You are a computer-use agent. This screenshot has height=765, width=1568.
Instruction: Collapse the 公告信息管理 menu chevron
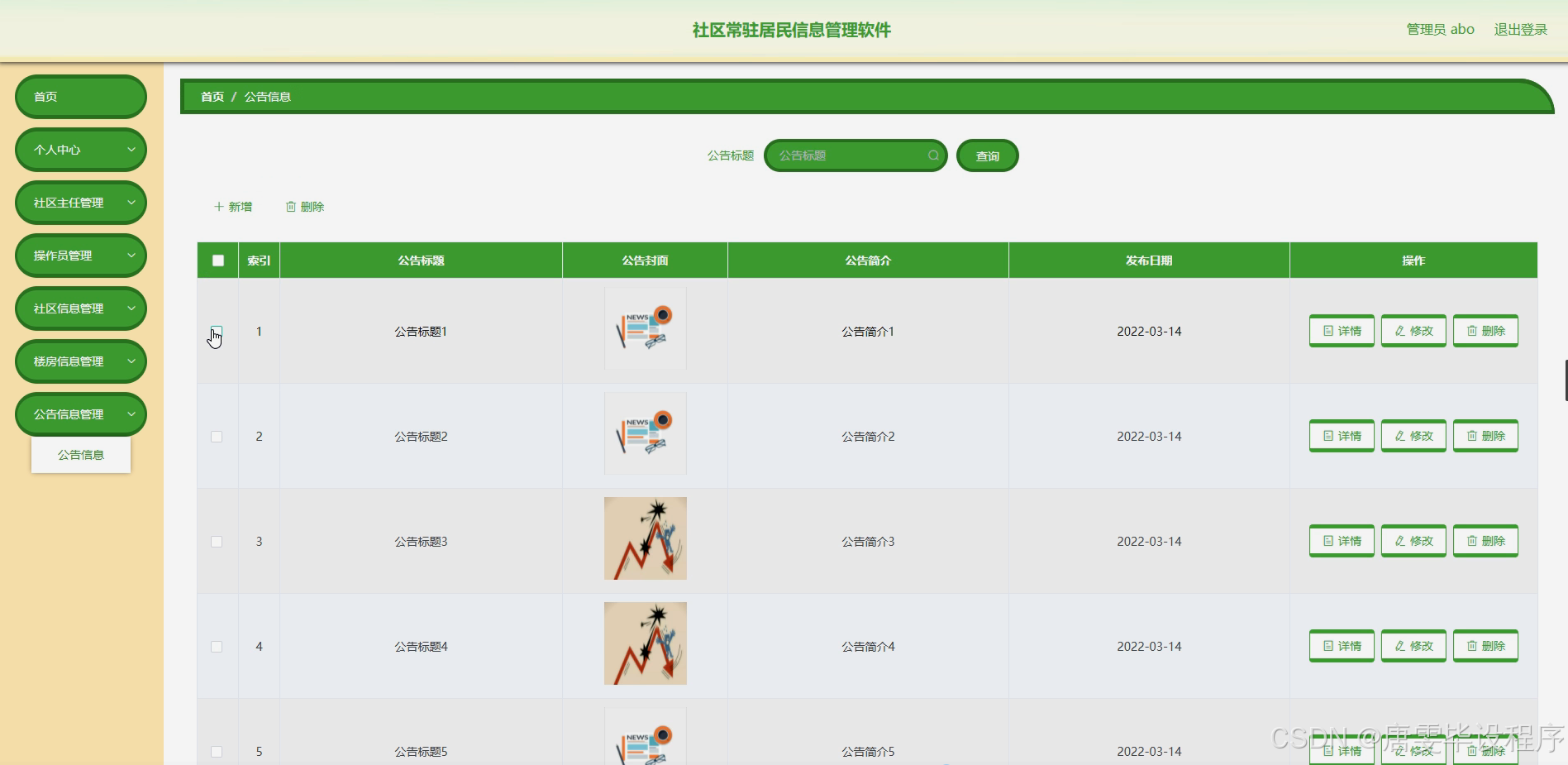coord(131,414)
